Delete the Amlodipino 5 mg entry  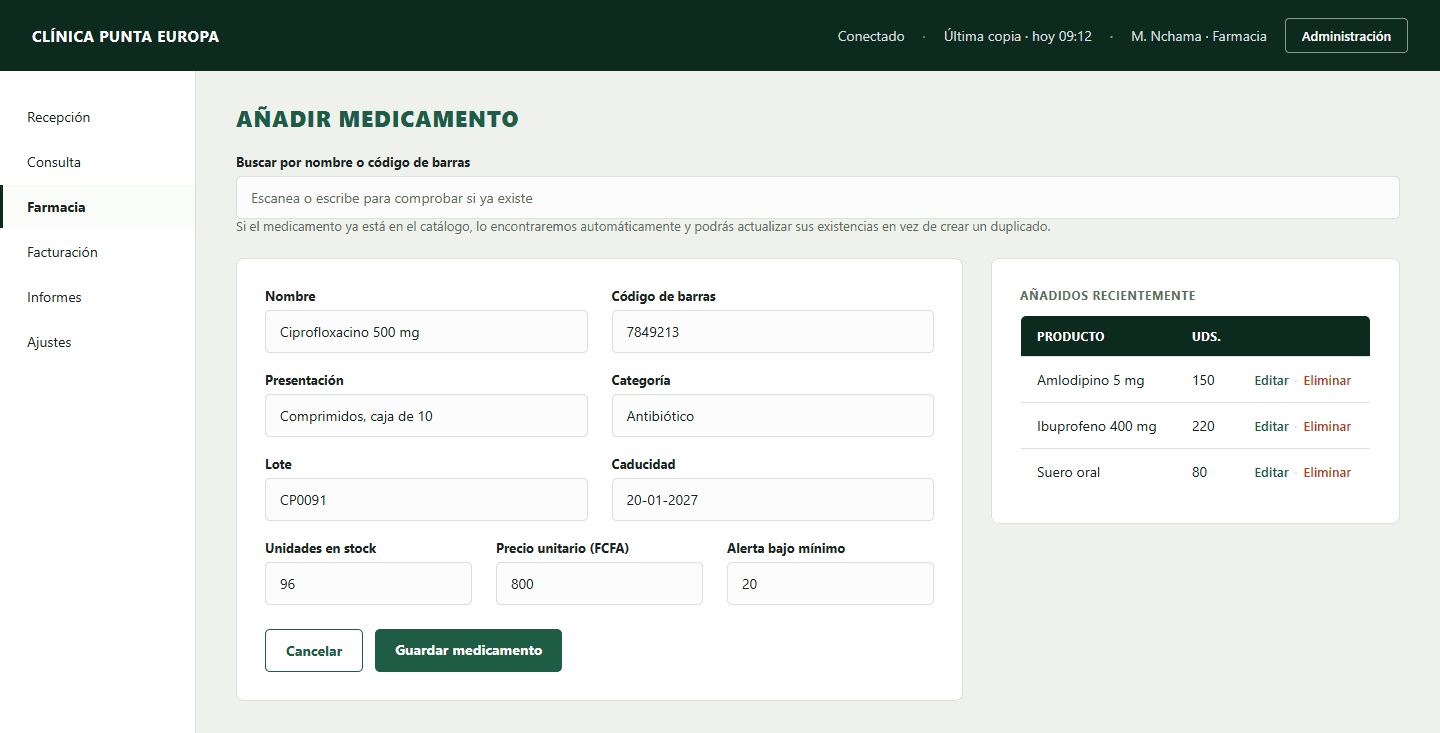point(1327,381)
